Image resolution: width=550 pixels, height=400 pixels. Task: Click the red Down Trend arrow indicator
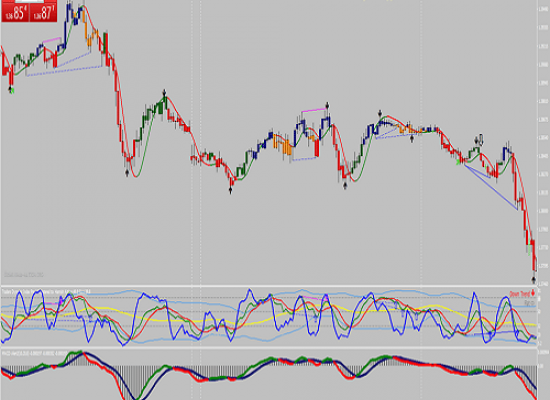tap(533, 293)
